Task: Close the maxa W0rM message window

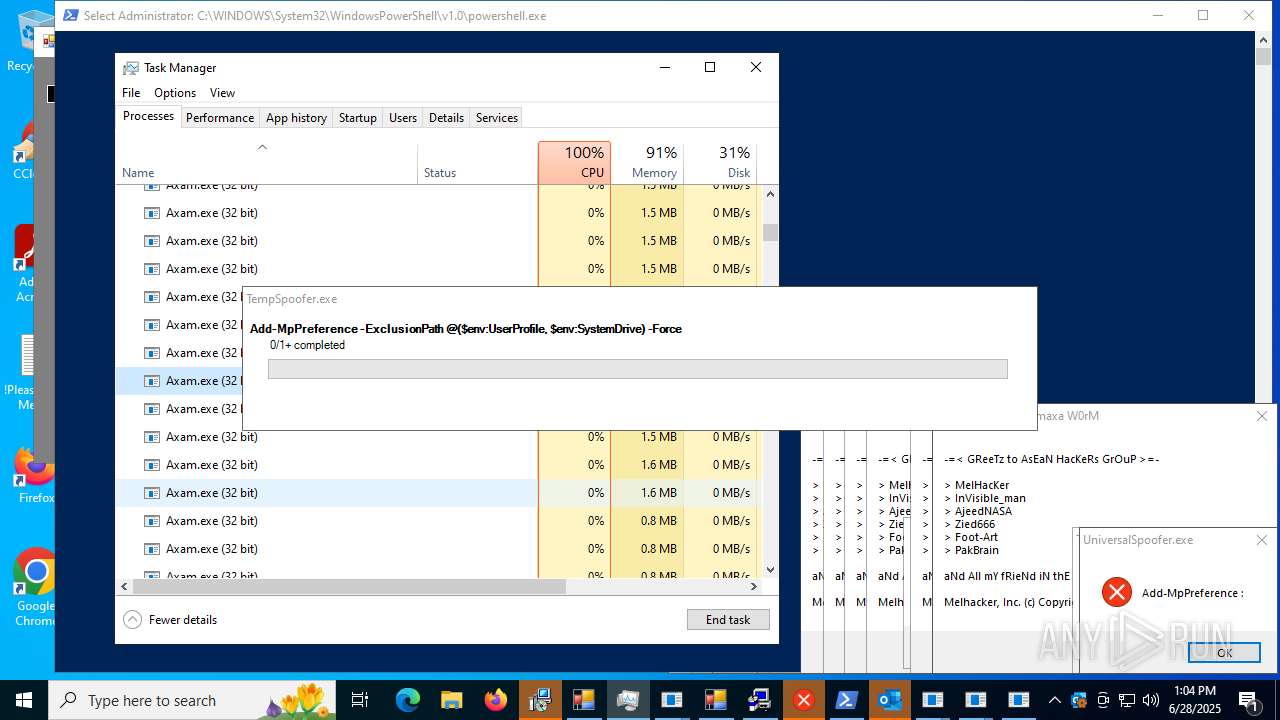Action: (1262, 416)
